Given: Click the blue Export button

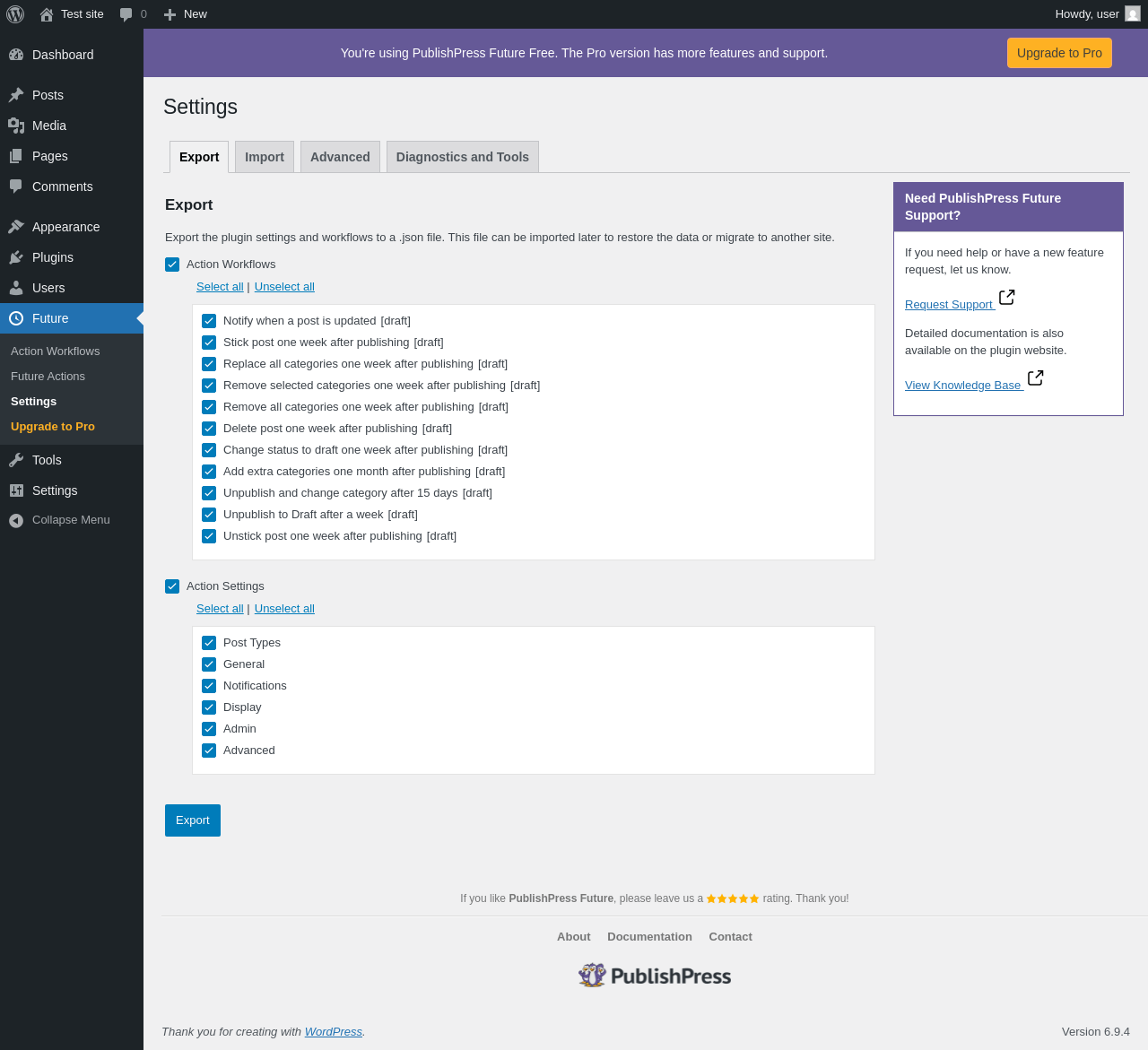Looking at the screenshot, I should click(x=193, y=820).
